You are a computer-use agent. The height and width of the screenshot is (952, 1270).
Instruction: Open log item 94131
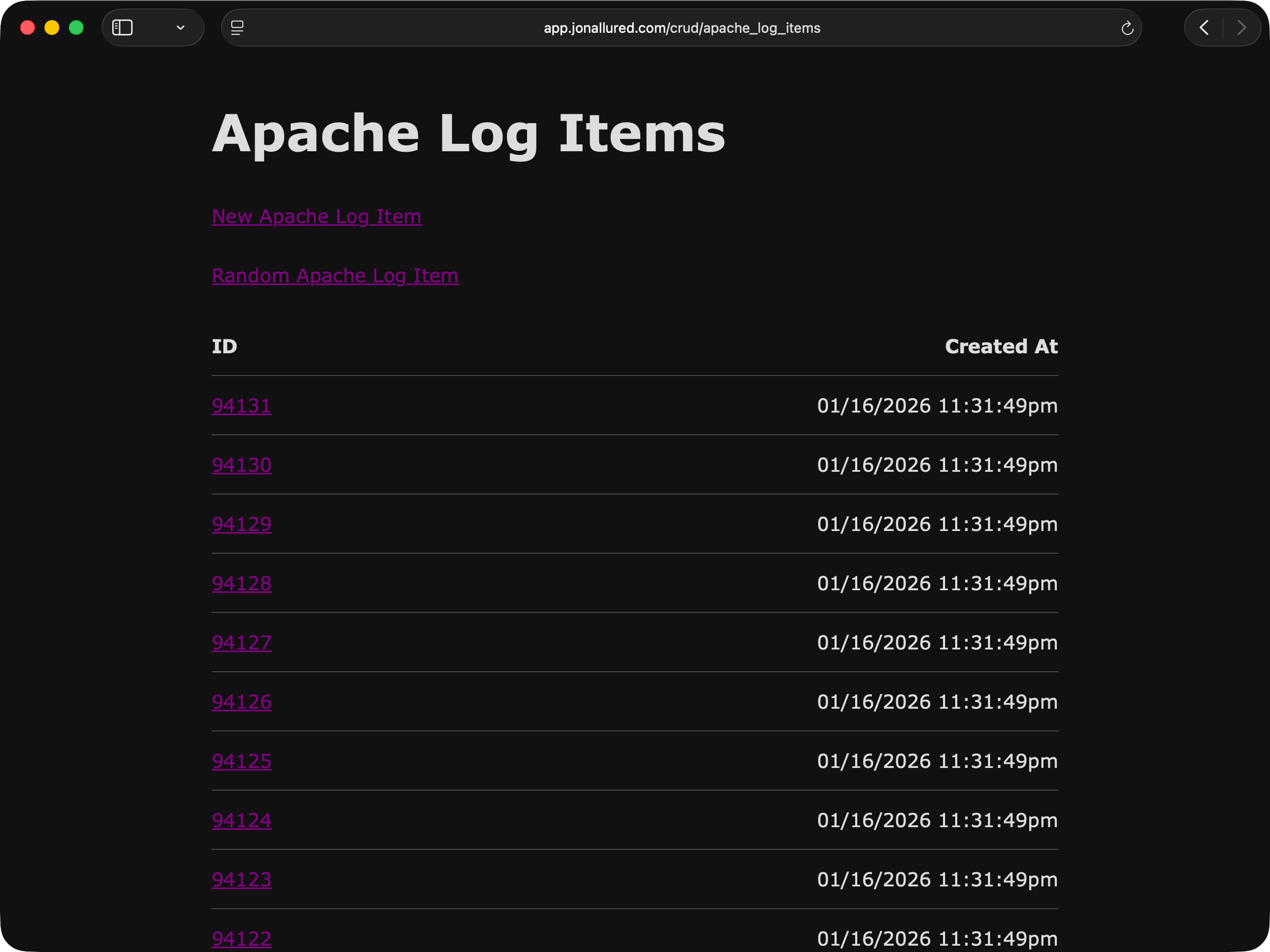click(x=241, y=406)
